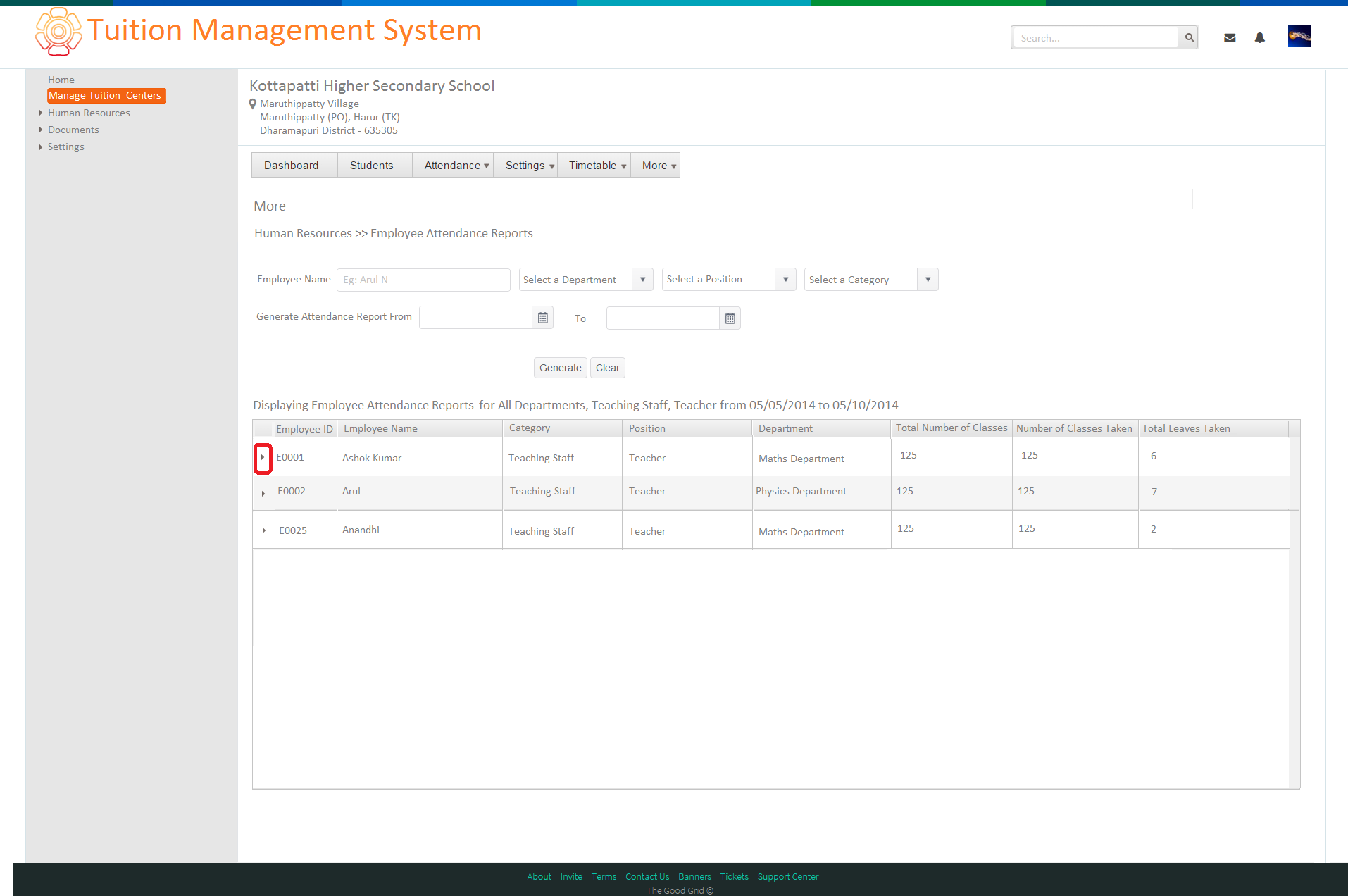Select Manage Tuition Centers

point(106,95)
